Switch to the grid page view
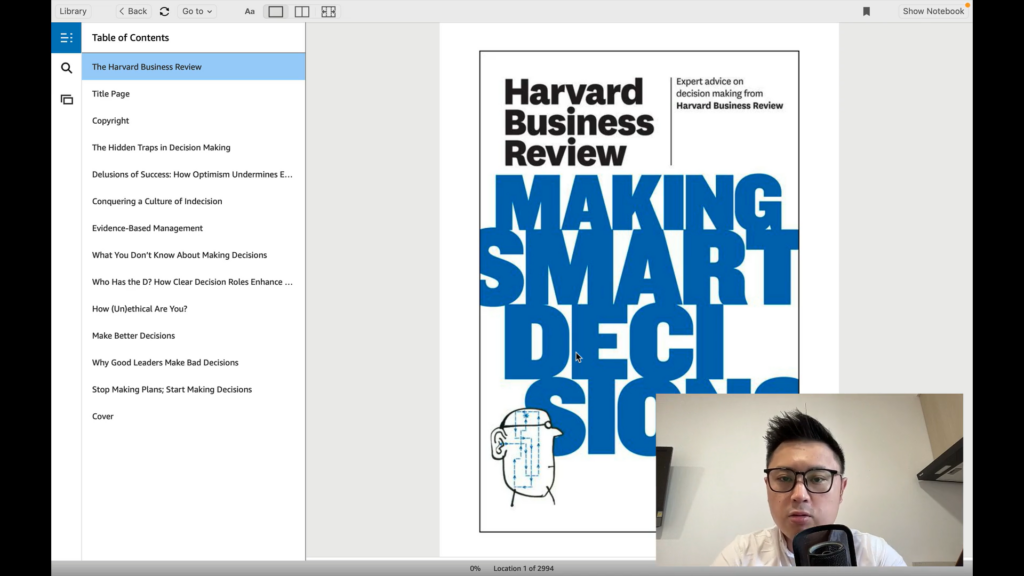 tap(328, 11)
